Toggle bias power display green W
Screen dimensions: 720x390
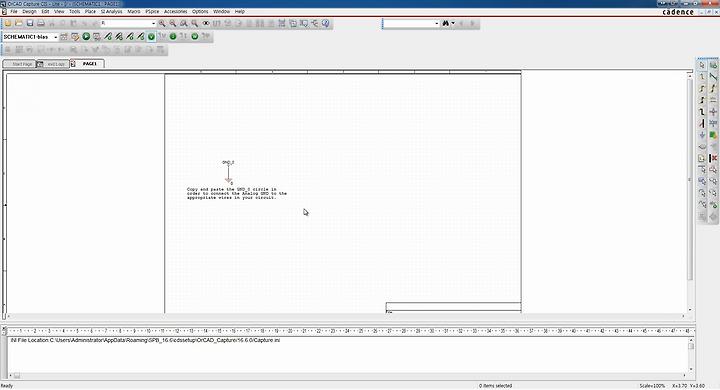(x=195, y=36)
